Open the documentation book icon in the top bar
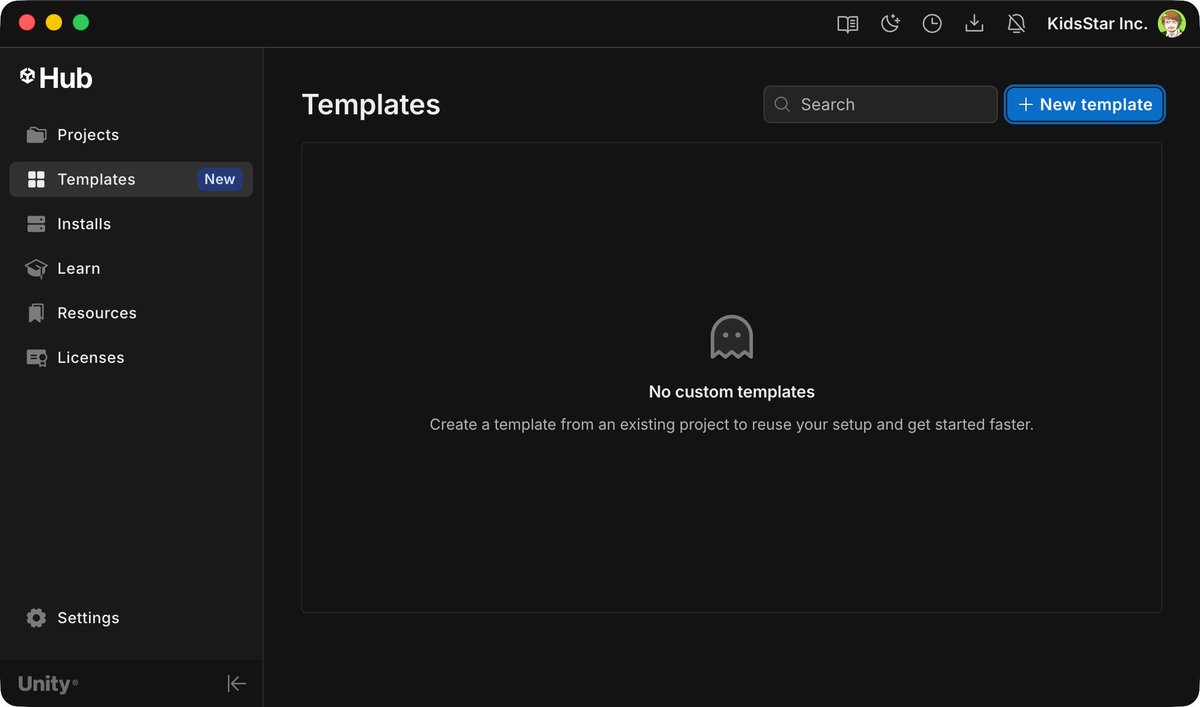The image size is (1200, 707). coord(848,24)
